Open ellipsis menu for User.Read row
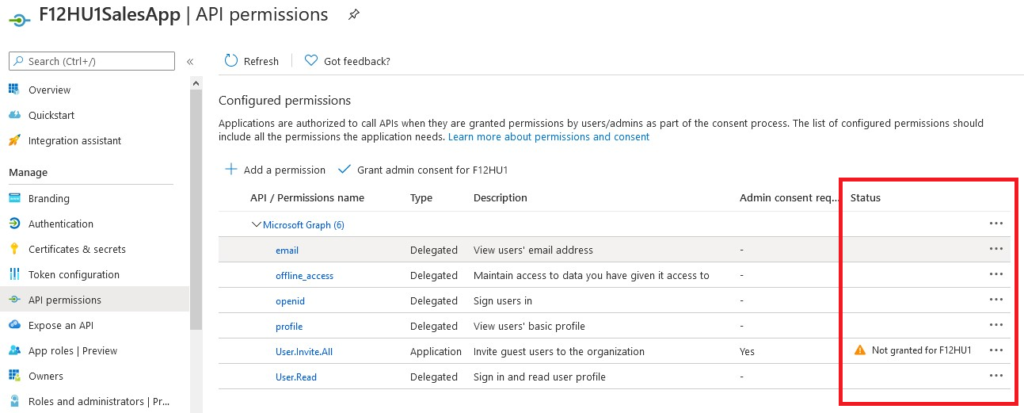This screenshot has width=1024, height=413. (x=996, y=376)
